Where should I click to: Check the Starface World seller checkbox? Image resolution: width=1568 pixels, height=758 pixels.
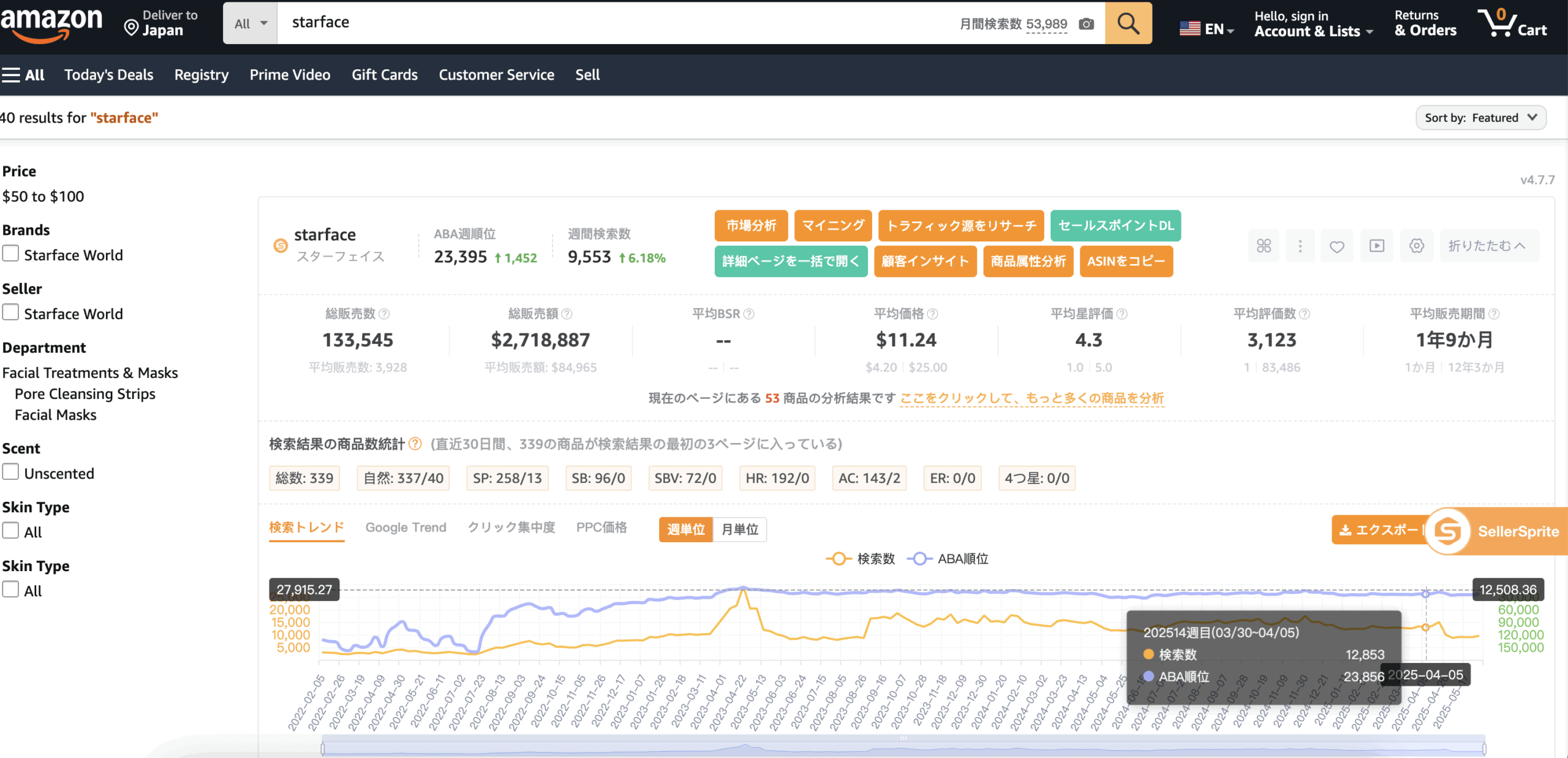pyautogui.click(x=10, y=312)
